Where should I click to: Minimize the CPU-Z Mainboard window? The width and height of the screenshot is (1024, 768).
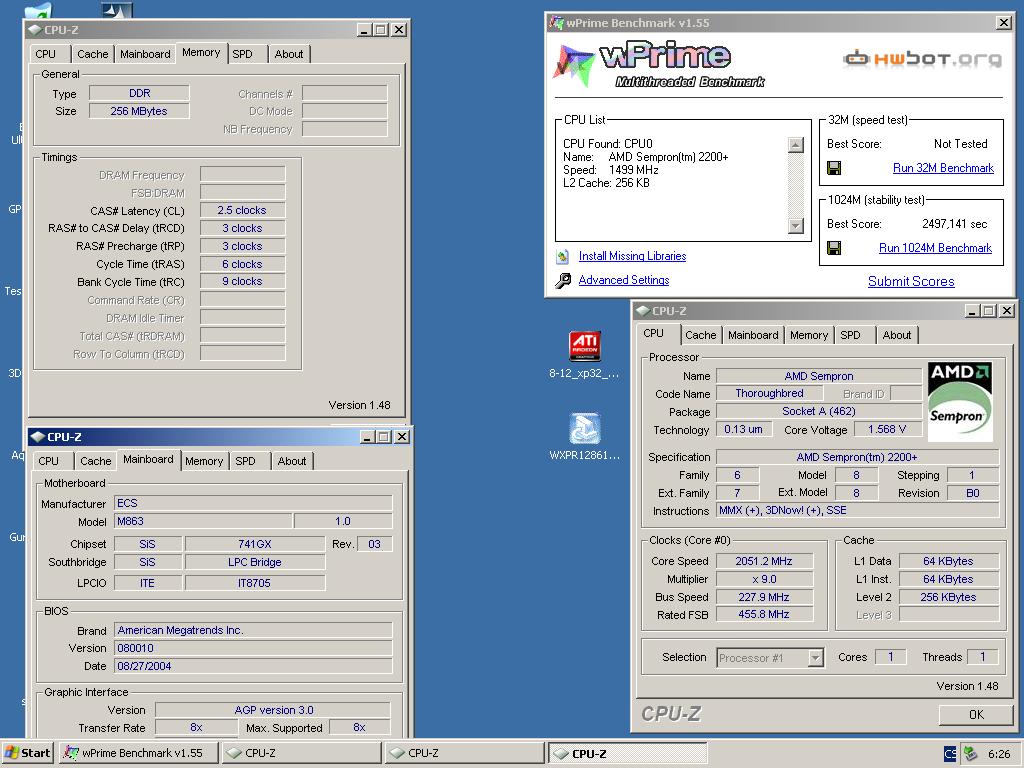point(367,437)
